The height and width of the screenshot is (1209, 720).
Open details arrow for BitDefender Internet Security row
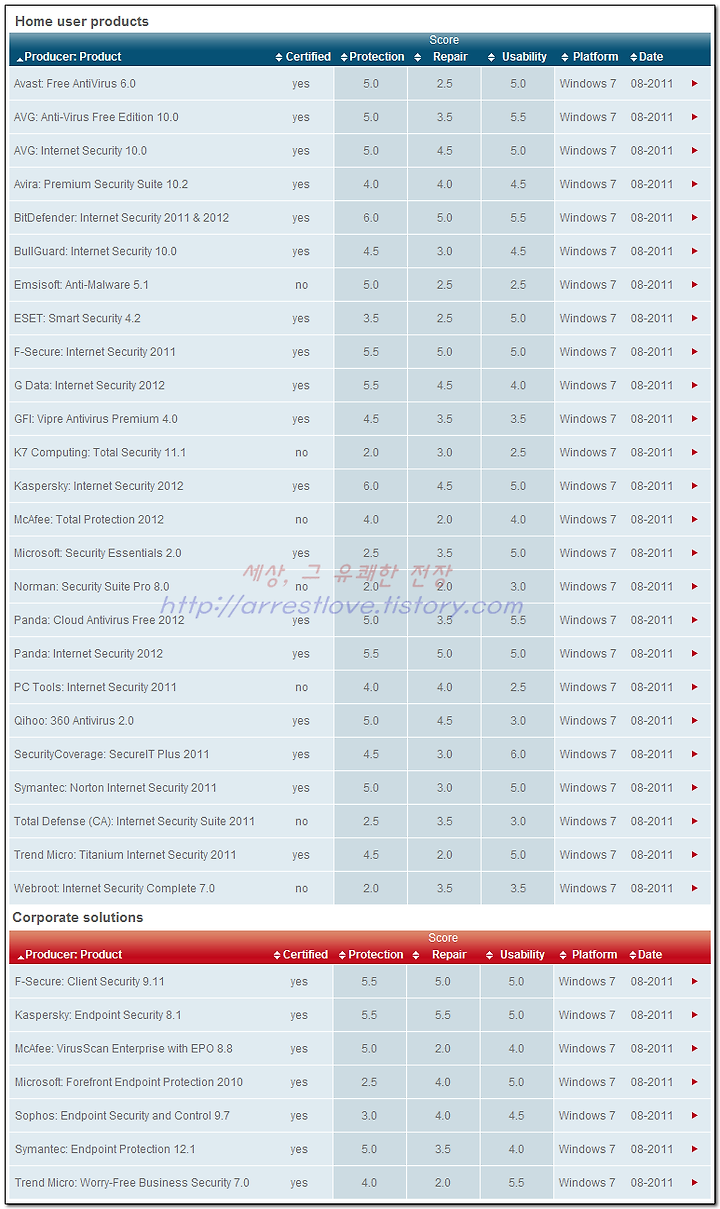pyautogui.click(x=695, y=218)
